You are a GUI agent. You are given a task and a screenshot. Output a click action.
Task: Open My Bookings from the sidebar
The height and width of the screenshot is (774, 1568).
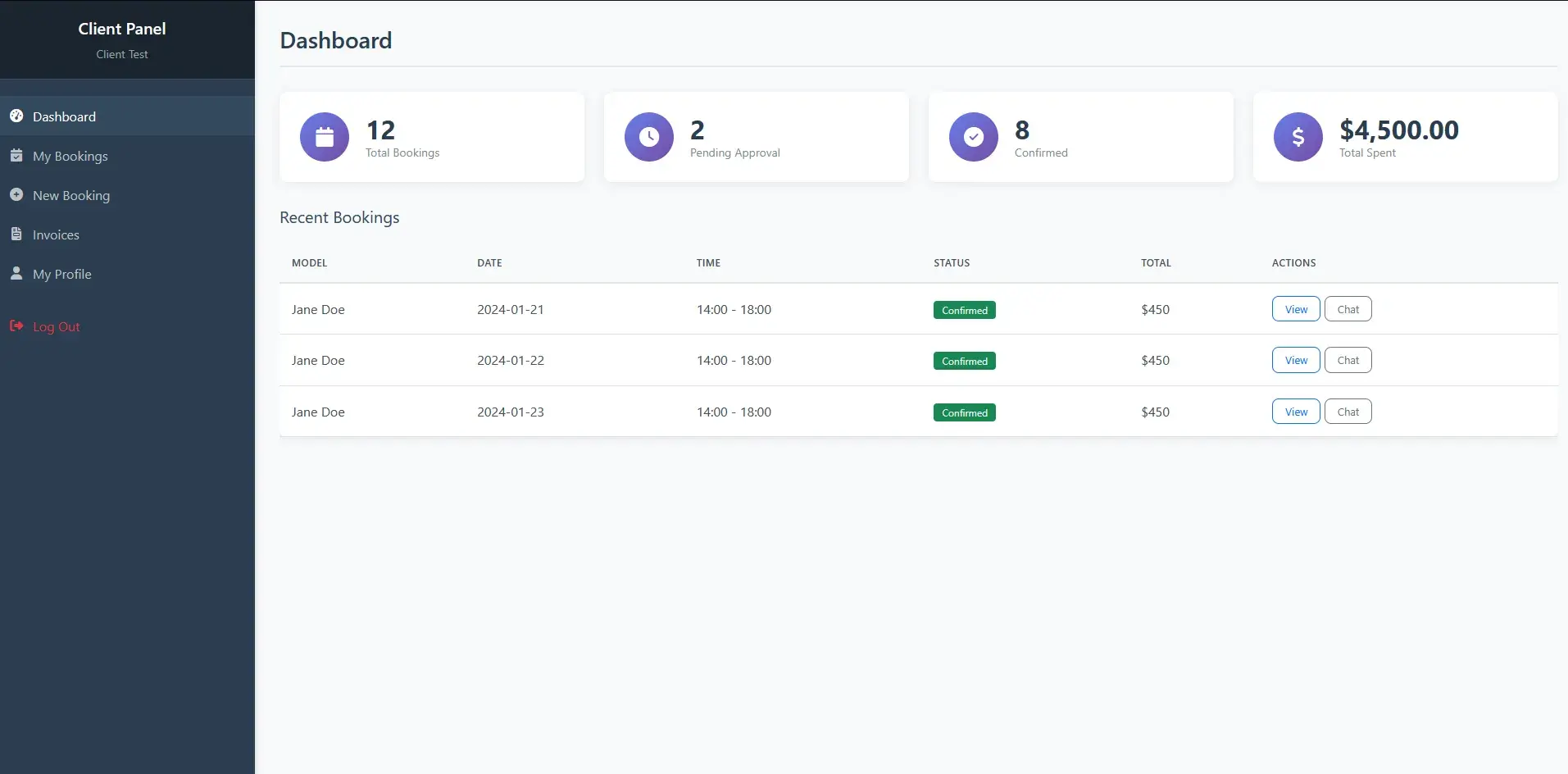click(70, 156)
